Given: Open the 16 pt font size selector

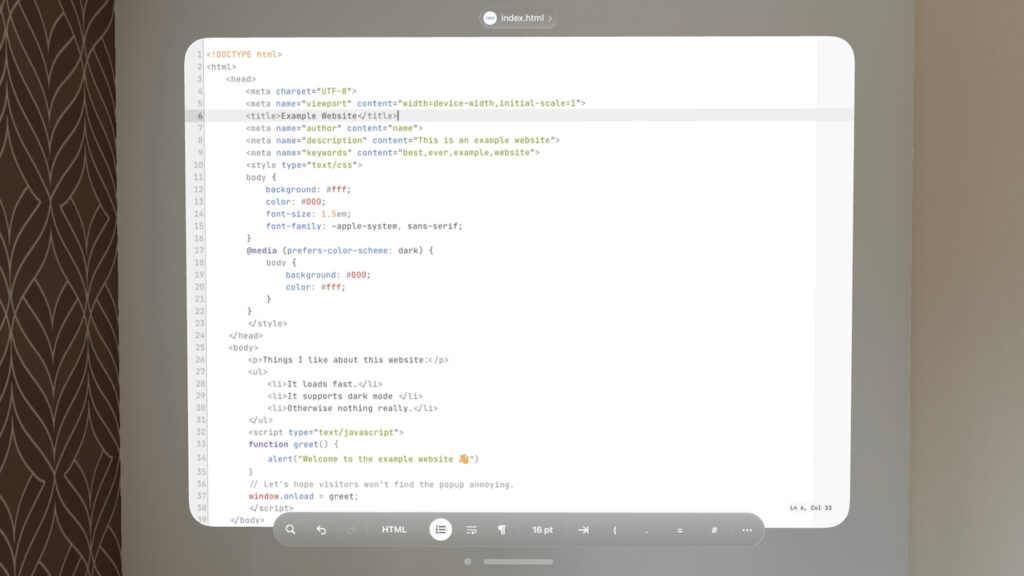Looking at the screenshot, I should tap(542, 530).
